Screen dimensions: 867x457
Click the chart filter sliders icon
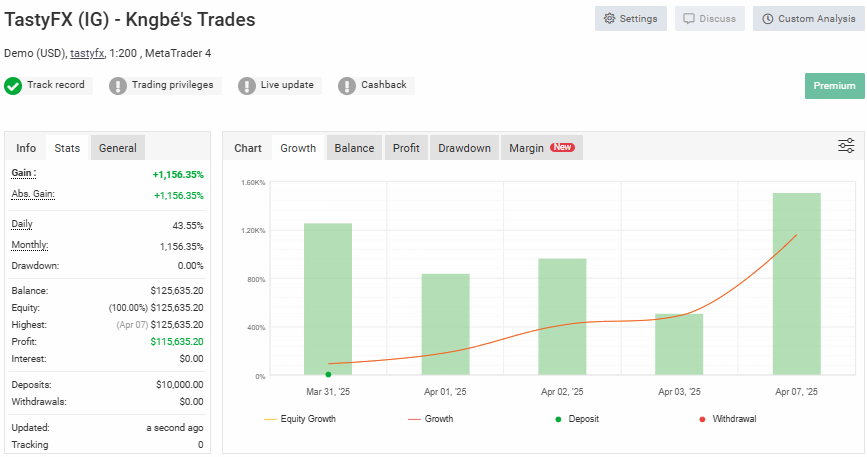coord(846,146)
